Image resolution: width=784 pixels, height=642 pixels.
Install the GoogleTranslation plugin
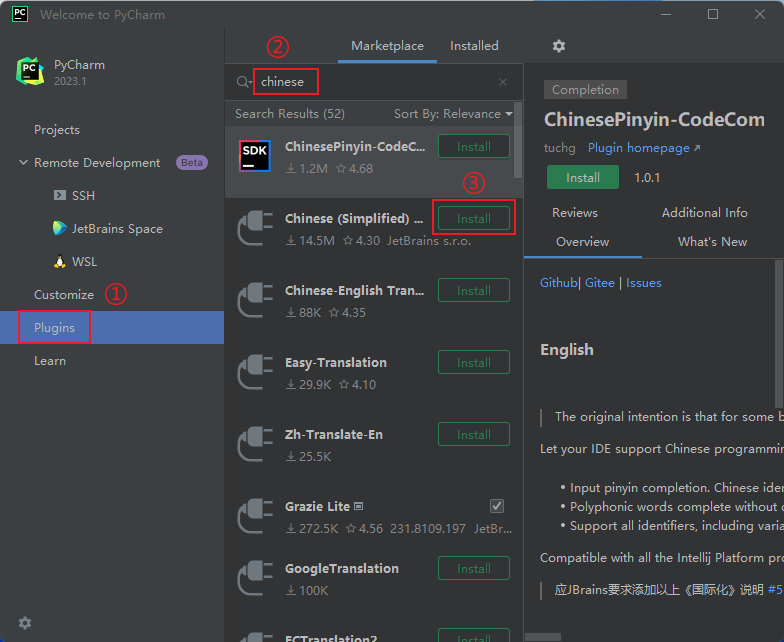point(474,568)
